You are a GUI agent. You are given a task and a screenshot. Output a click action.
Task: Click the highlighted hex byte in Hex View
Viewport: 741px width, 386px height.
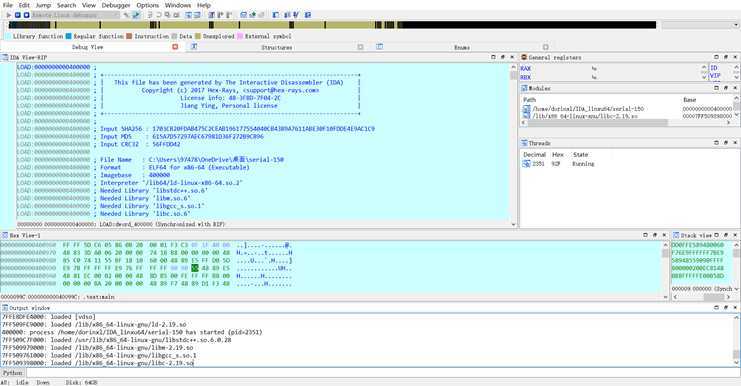coord(195,268)
